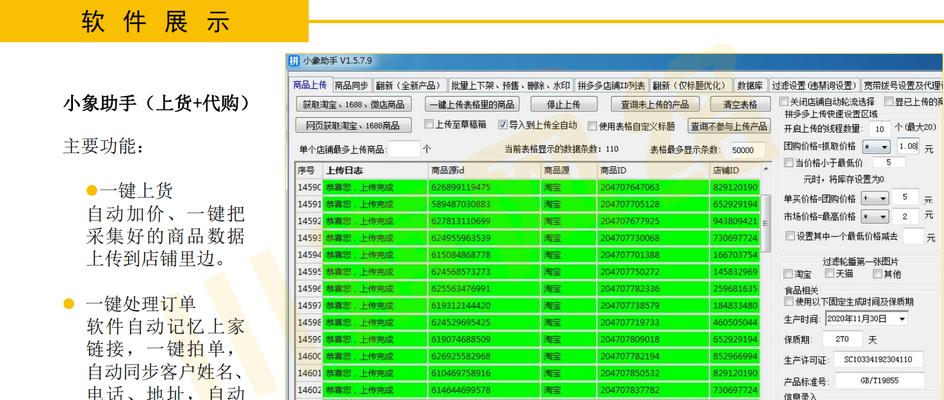
Task: Select cell 615084868778 in 商品源id
Action: tap(484, 255)
